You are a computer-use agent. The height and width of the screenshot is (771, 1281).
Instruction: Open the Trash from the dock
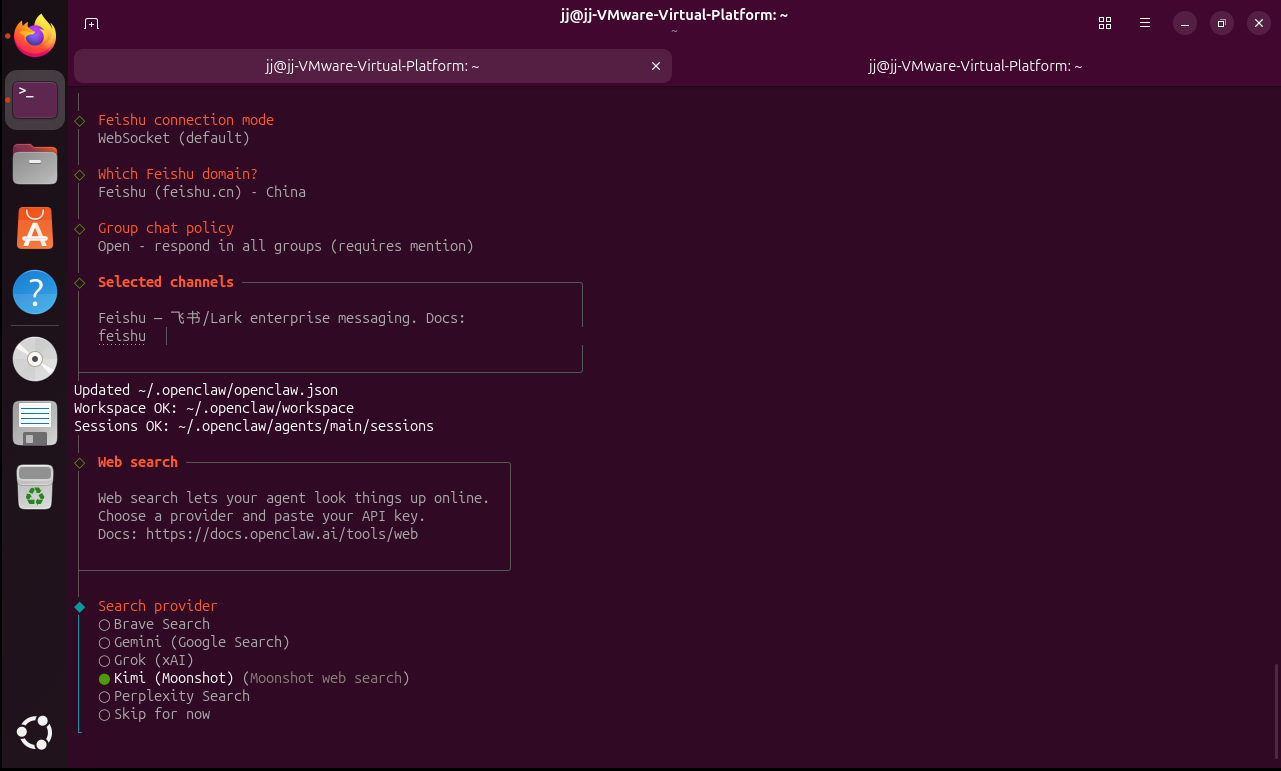click(35, 487)
